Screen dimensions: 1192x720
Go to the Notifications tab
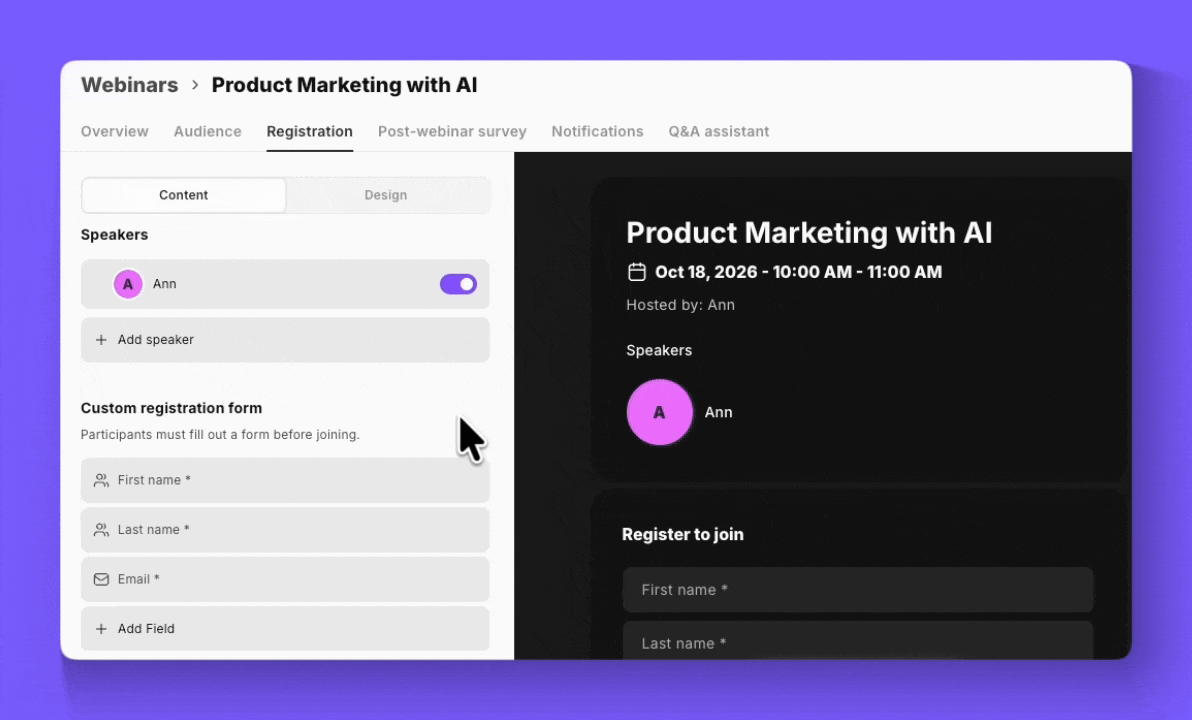pos(598,132)
